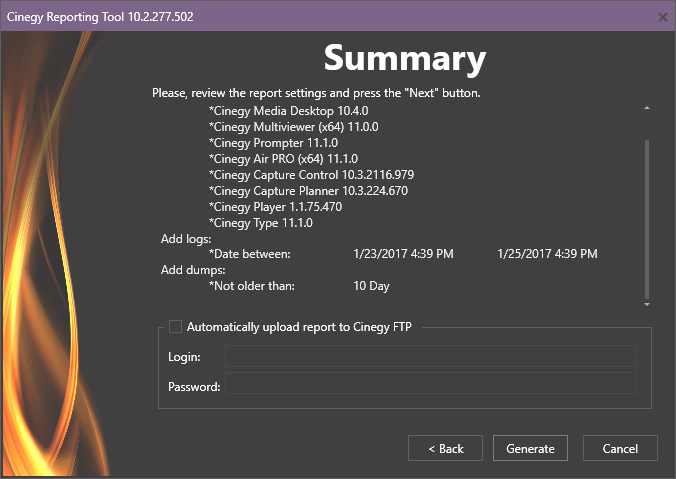Go back with the < Back button
Viewport: 676px width, 479px height.
pos(445,448)
